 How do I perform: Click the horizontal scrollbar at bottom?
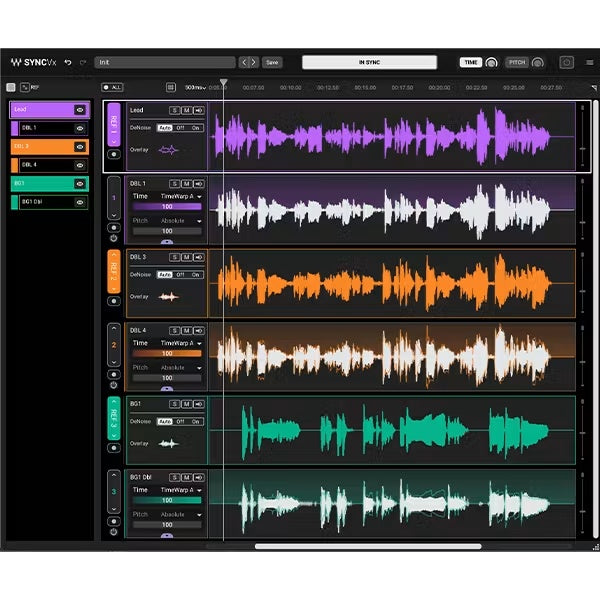[x=368, y=546]
